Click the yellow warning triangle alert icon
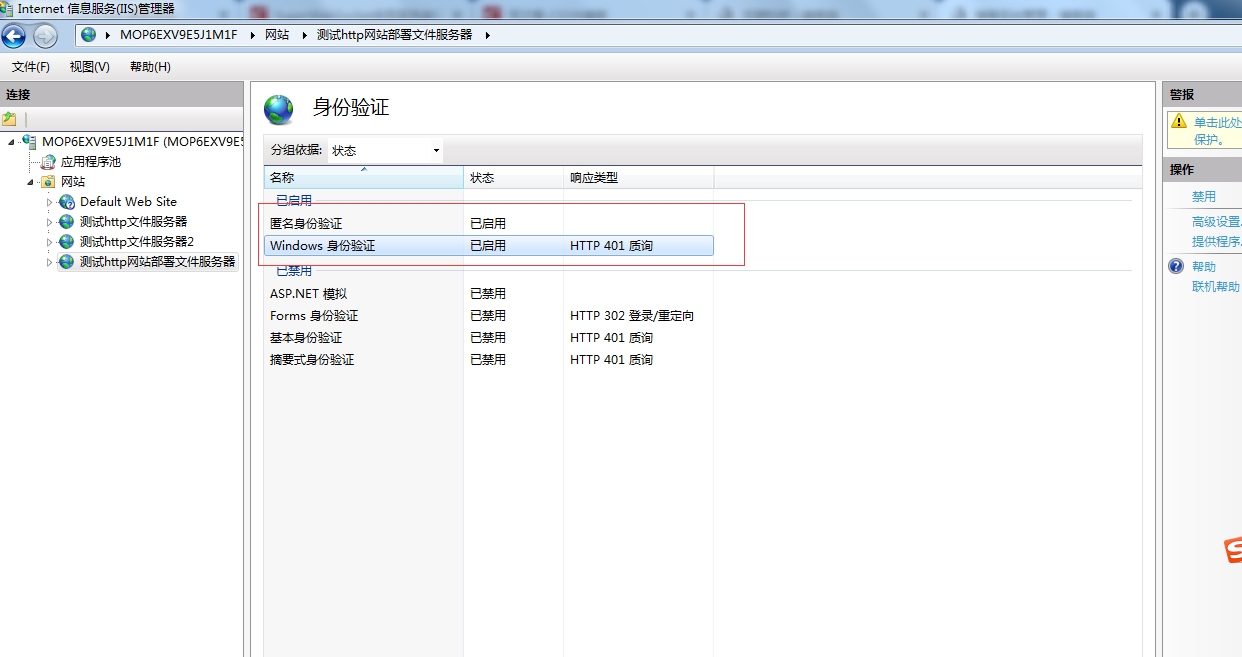 (x=1178, y=122)
